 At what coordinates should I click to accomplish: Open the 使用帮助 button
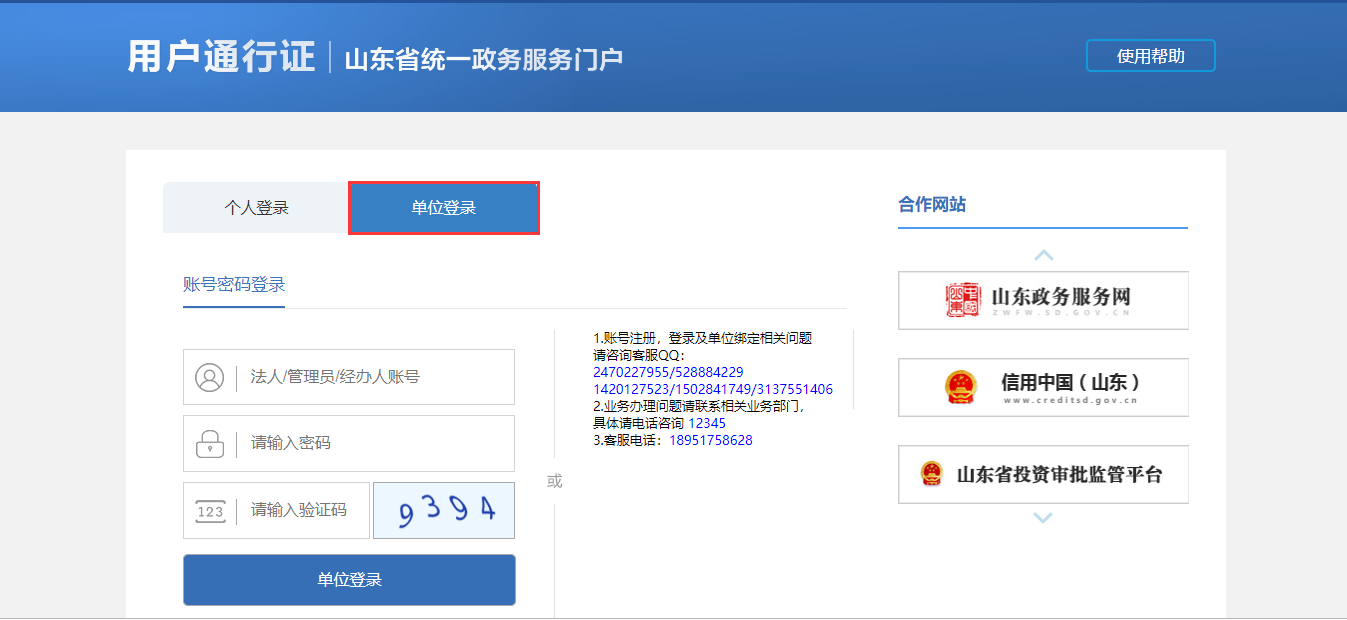click(x=1150, y=56)
